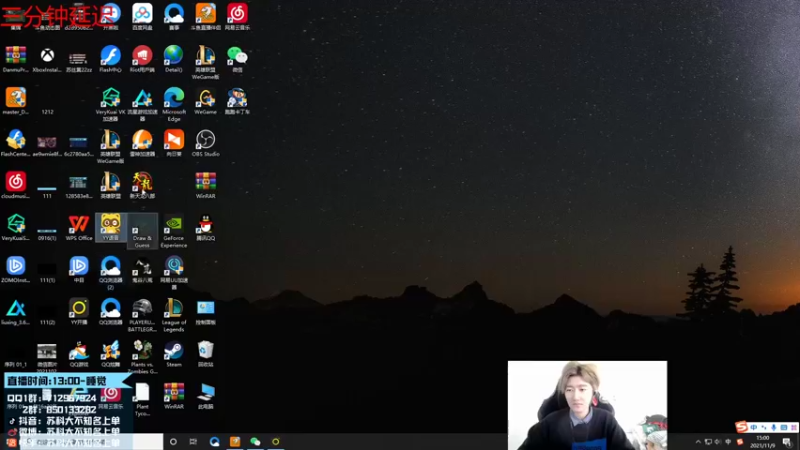Open the notification center icon
This screenshot has width=800, height=450.
point(787,442)
